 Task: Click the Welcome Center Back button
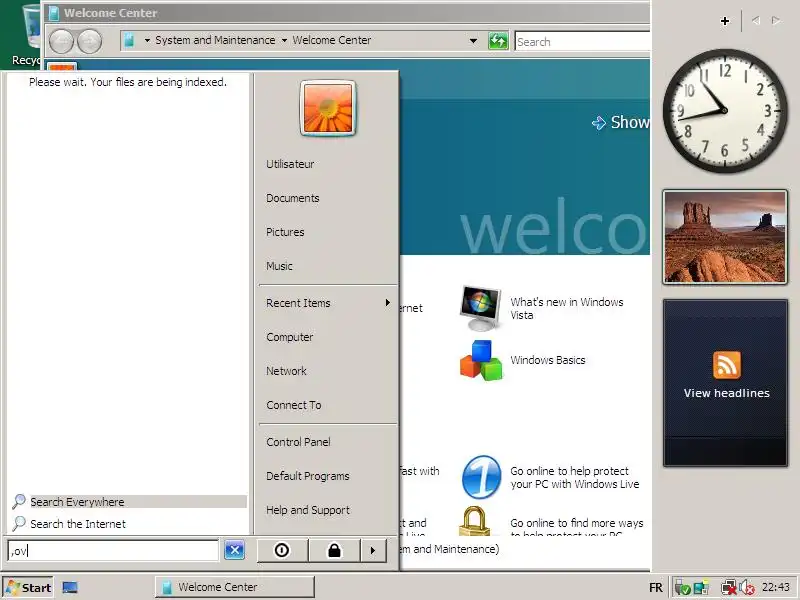[61, 41]
